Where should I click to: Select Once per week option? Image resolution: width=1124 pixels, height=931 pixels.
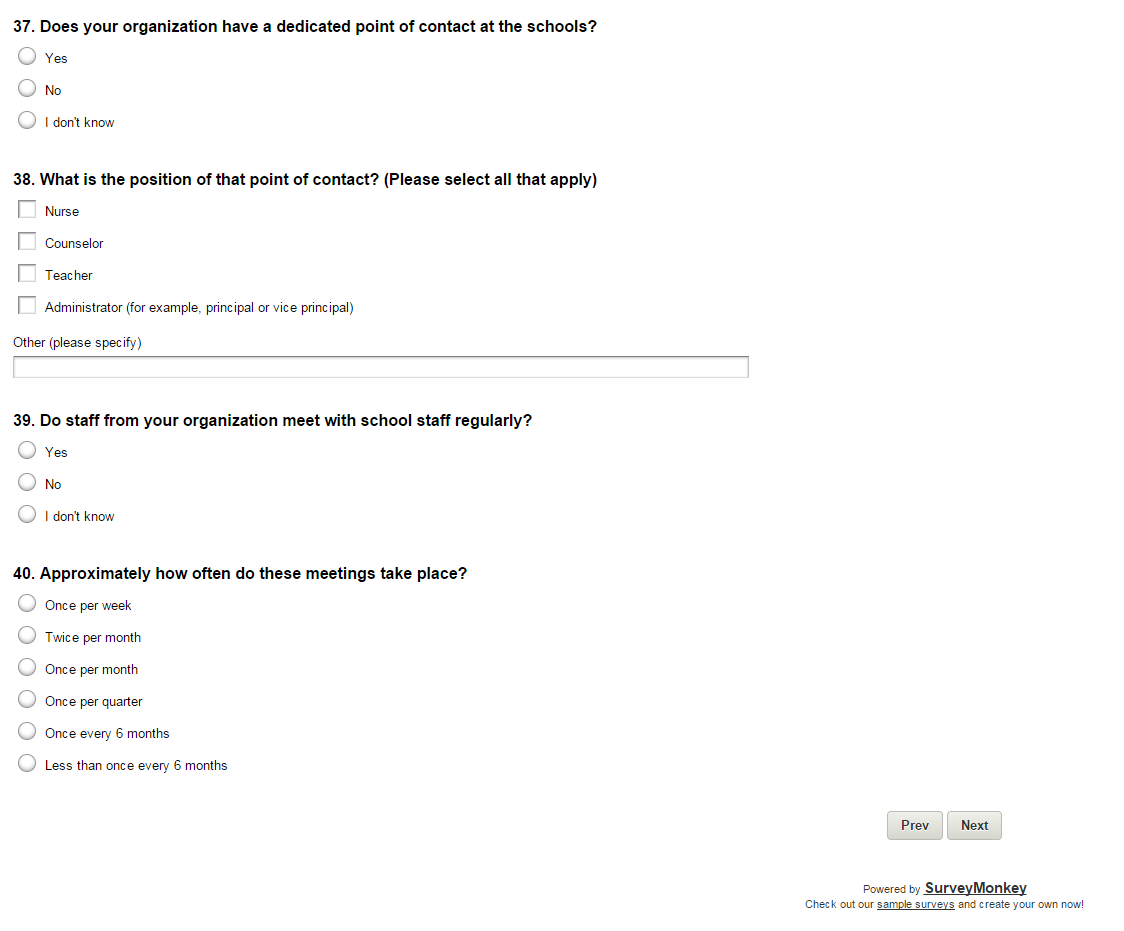point(27,604)
